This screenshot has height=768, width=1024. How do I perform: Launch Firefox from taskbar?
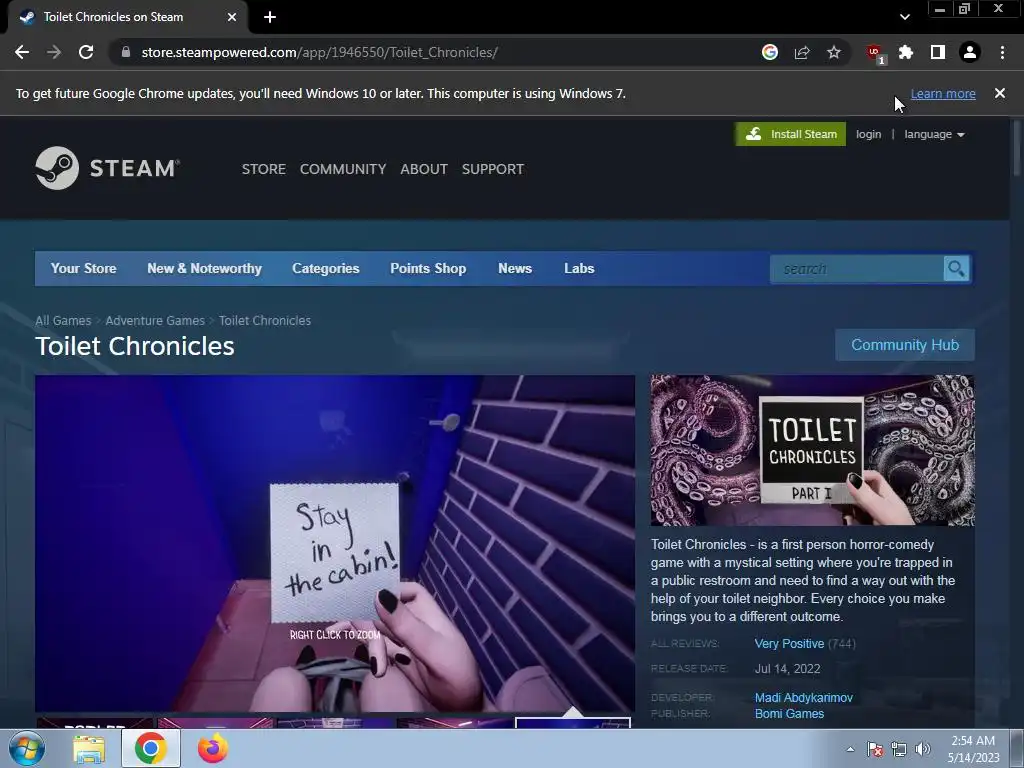[x=213, y=749]
